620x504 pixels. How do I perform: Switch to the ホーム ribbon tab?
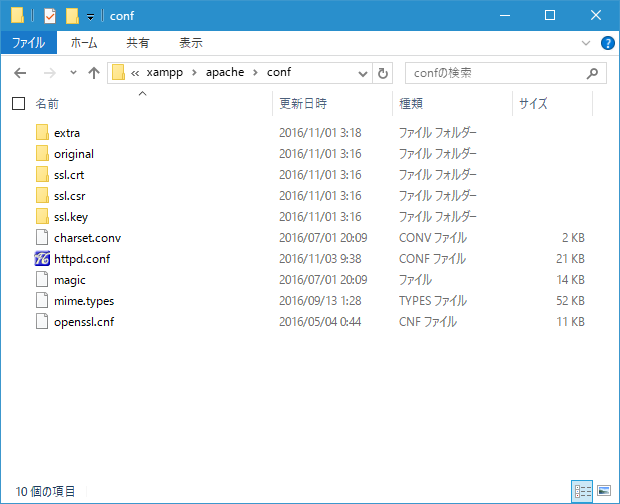(x=84, y=43)
